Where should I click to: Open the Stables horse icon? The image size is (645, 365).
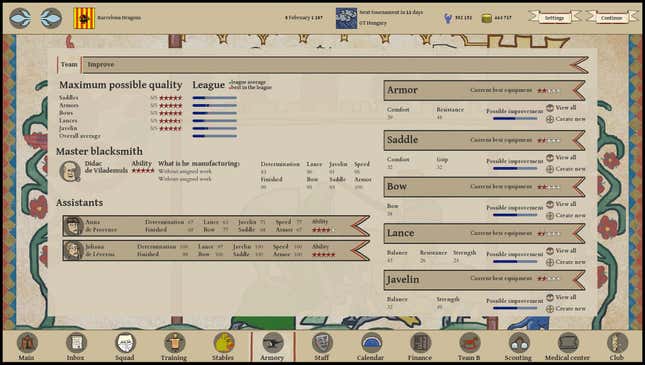pos(223,343)
